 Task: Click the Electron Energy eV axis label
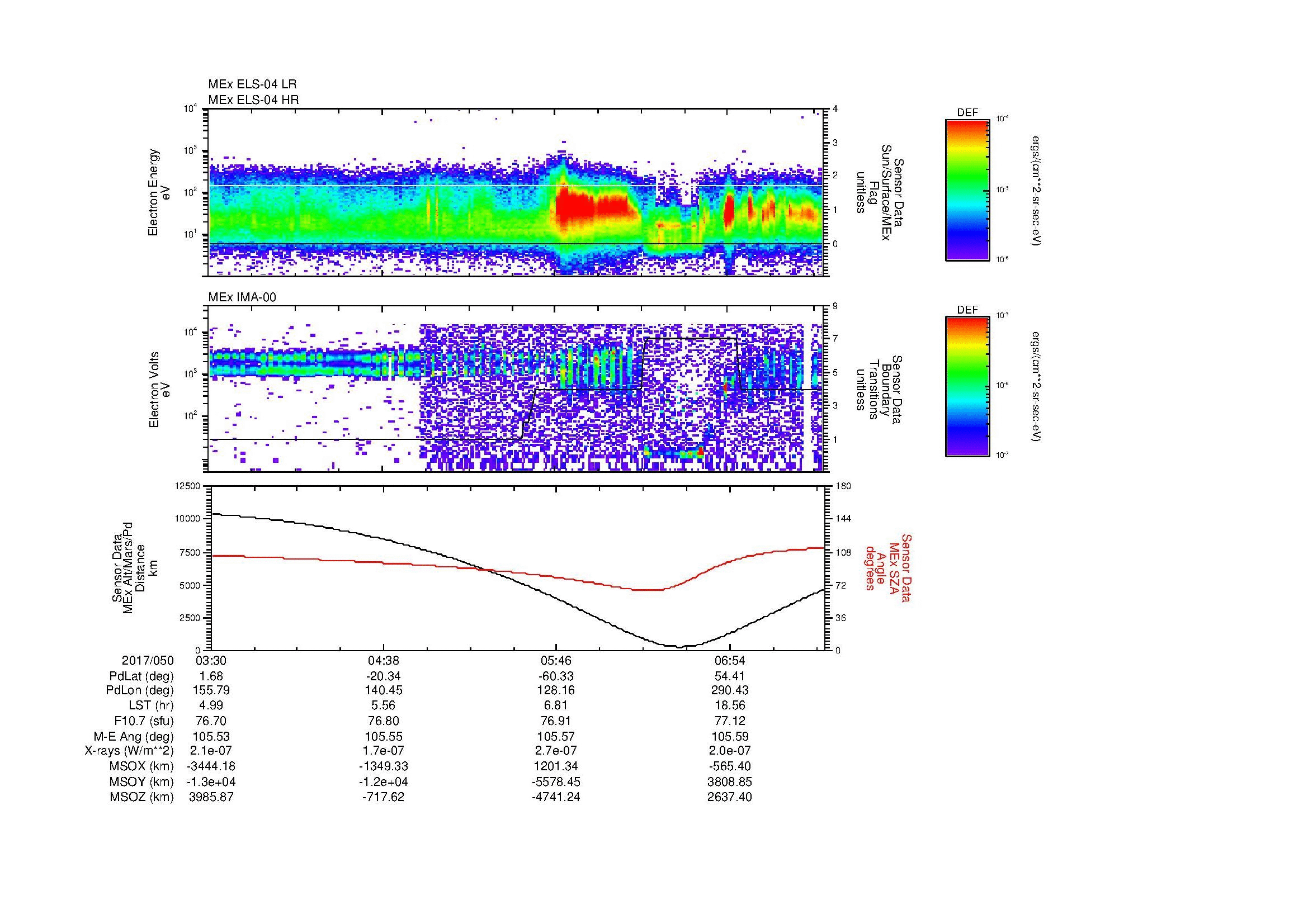(x=159, y=192)
